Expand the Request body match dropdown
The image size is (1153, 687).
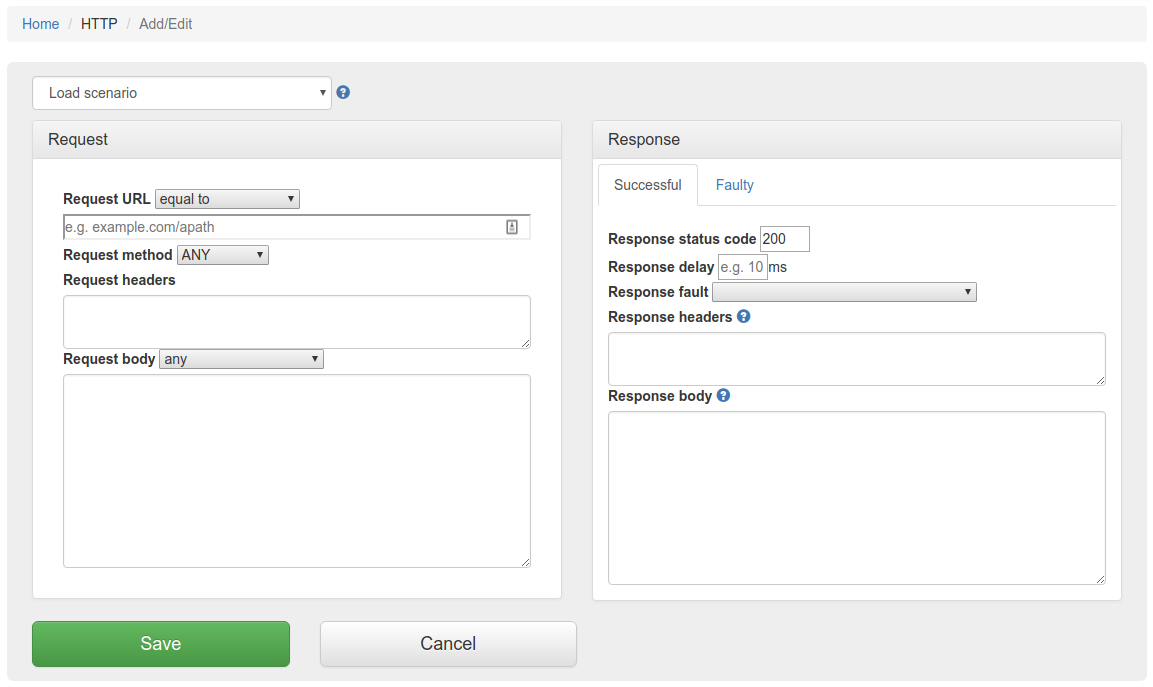[x=241, y=359]
